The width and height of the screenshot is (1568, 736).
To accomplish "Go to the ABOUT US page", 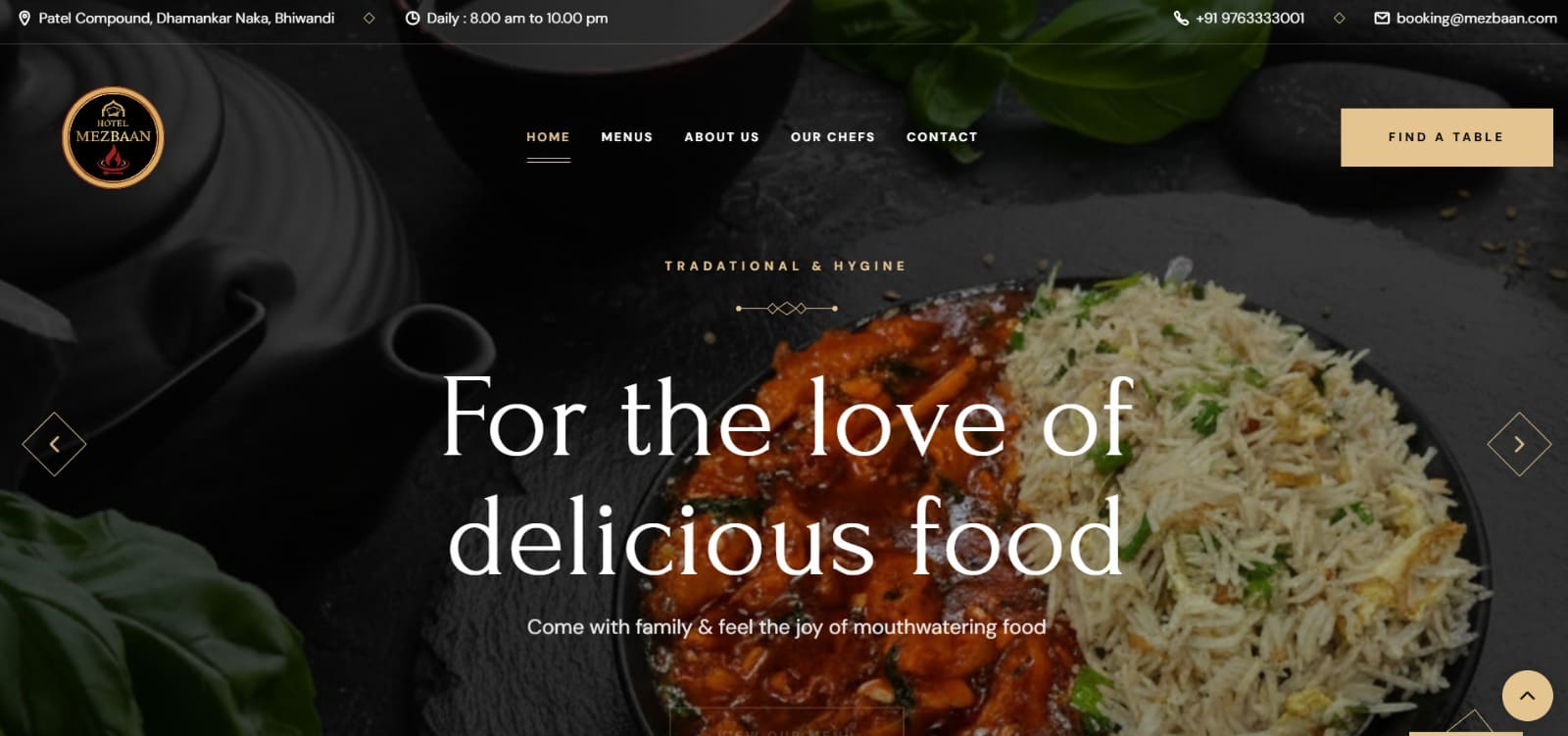I will (722, 137).
